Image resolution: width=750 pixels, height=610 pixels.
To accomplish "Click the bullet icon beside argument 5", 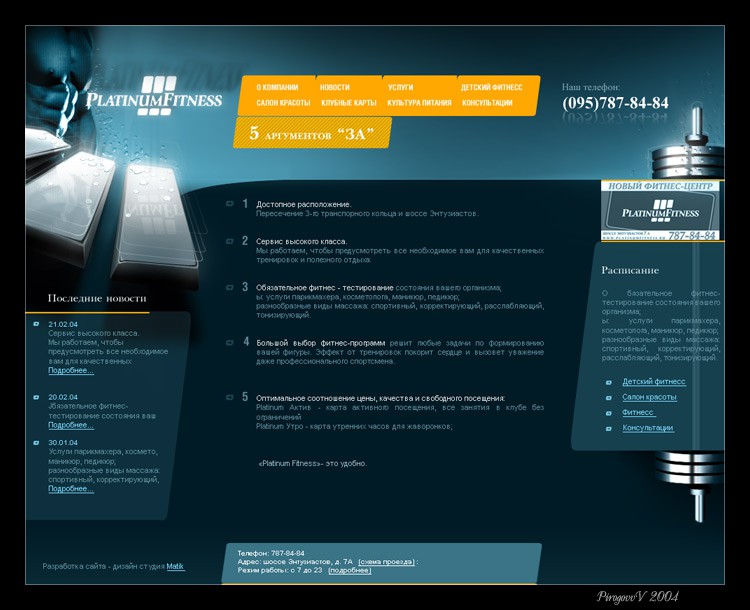I will click(x=230, y=398).
